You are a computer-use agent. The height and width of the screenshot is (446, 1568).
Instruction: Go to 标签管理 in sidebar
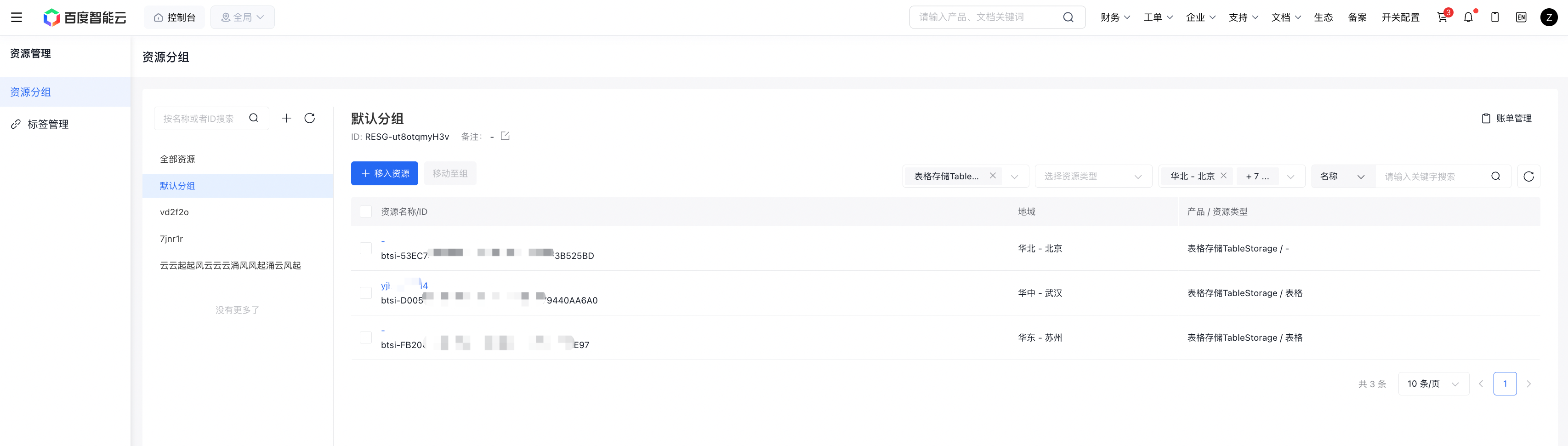tap(48, 124)
